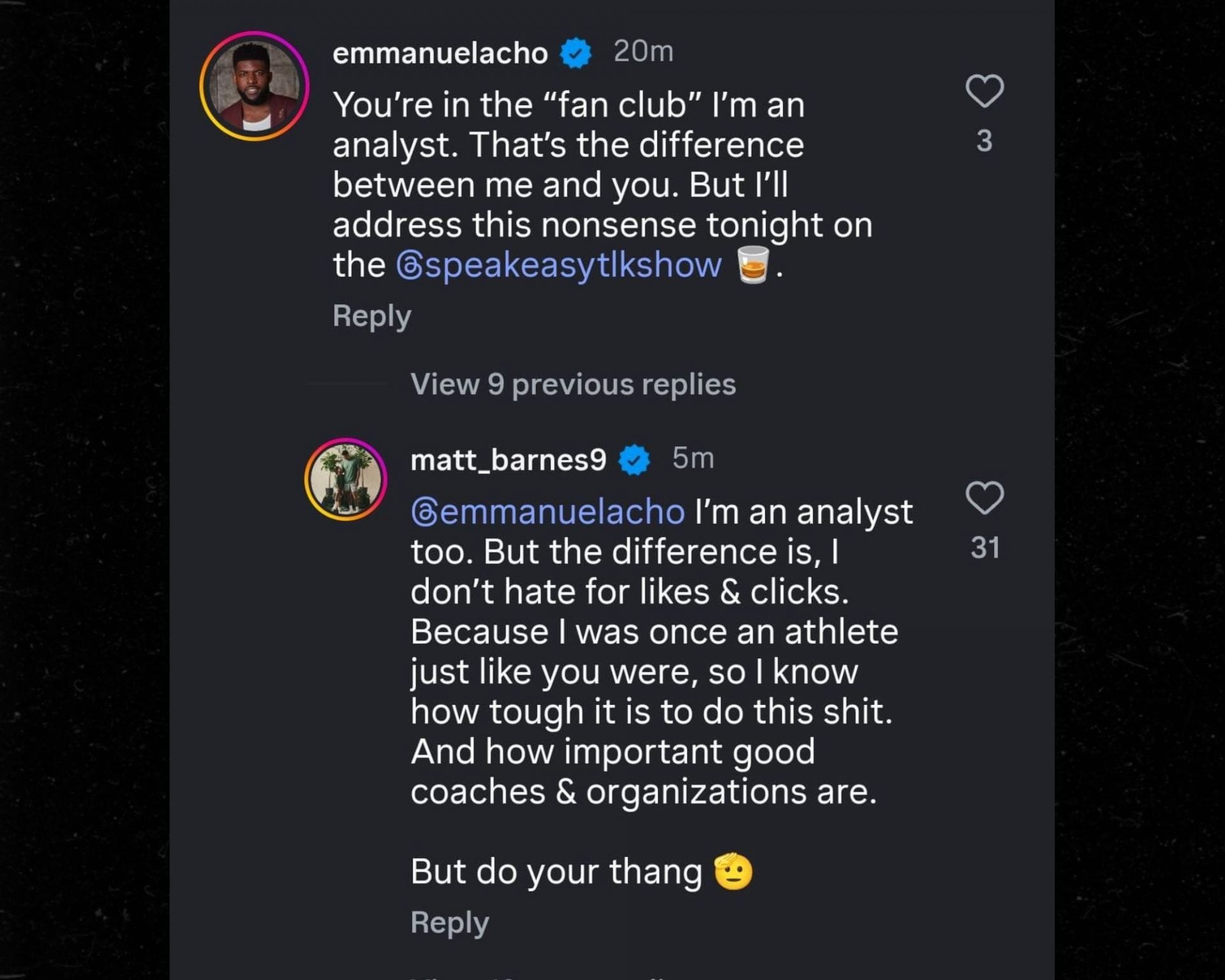Tap the whiskey glass emoji in emmanuelacho's comment
This screenshot has height=980, width=1225.
(x=752, y=264)
